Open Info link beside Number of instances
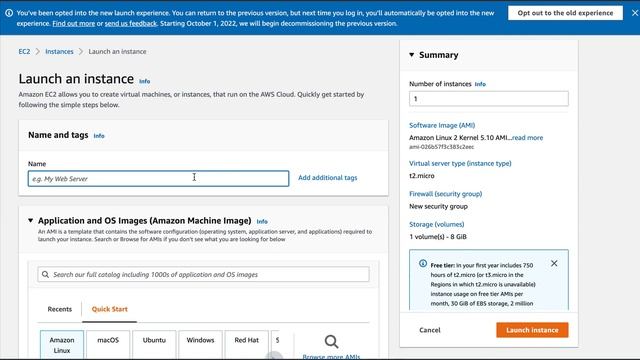Viewport: 640px width, 360px height. pos(480,84)
